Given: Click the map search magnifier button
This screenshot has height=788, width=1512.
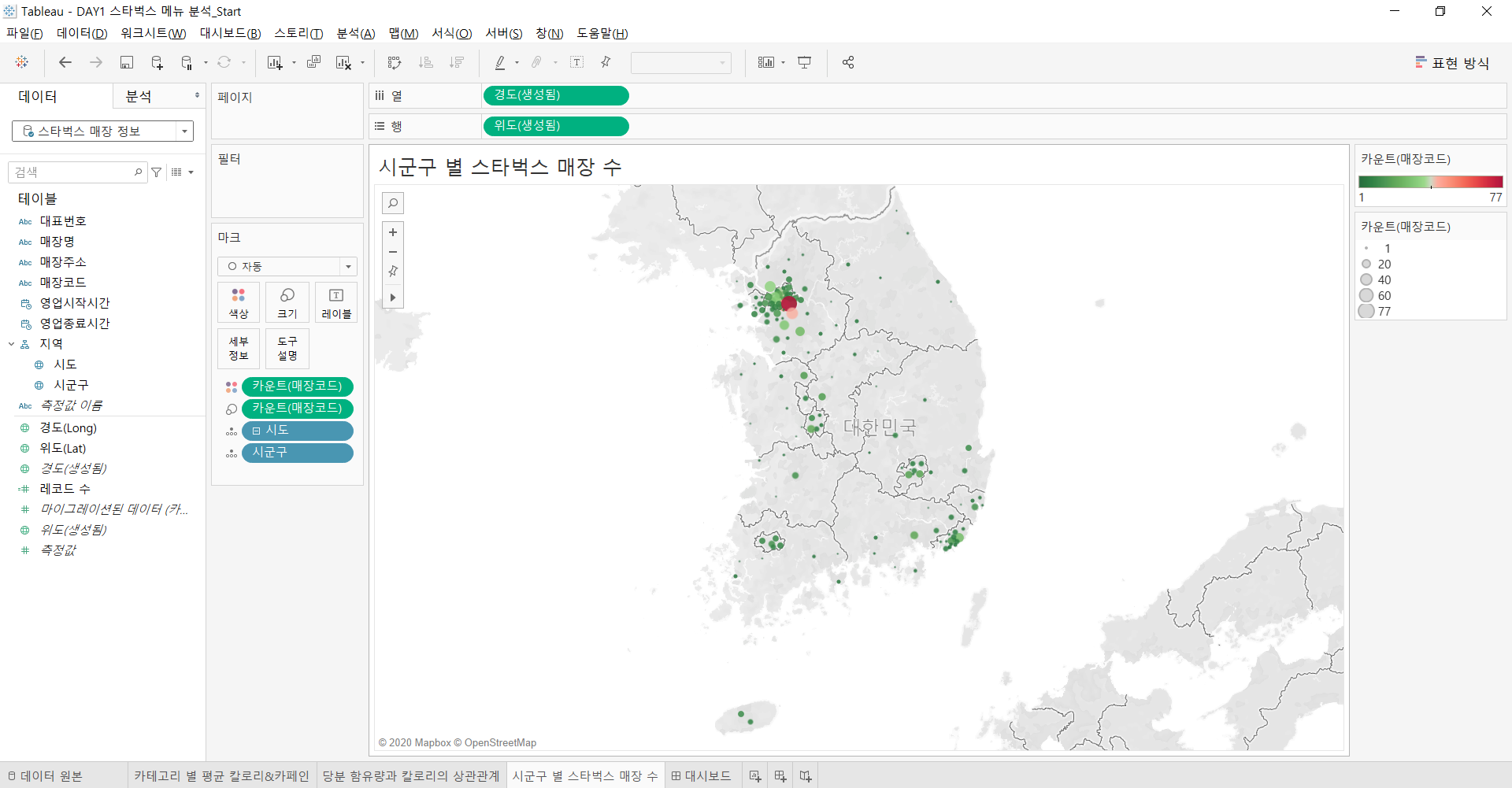Looking at the screenshot, I should pos(393,203).
